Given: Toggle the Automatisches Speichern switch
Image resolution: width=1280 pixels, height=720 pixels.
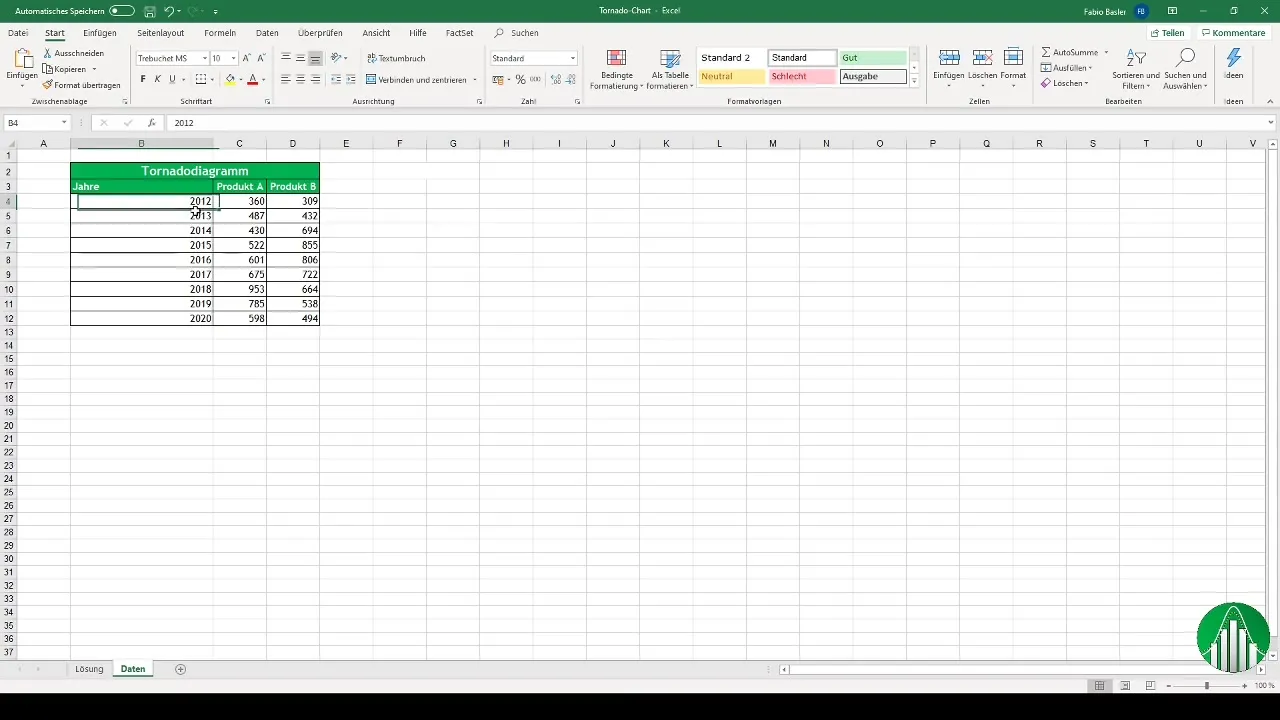Looking at the screenshot, I should pos(122,10).
